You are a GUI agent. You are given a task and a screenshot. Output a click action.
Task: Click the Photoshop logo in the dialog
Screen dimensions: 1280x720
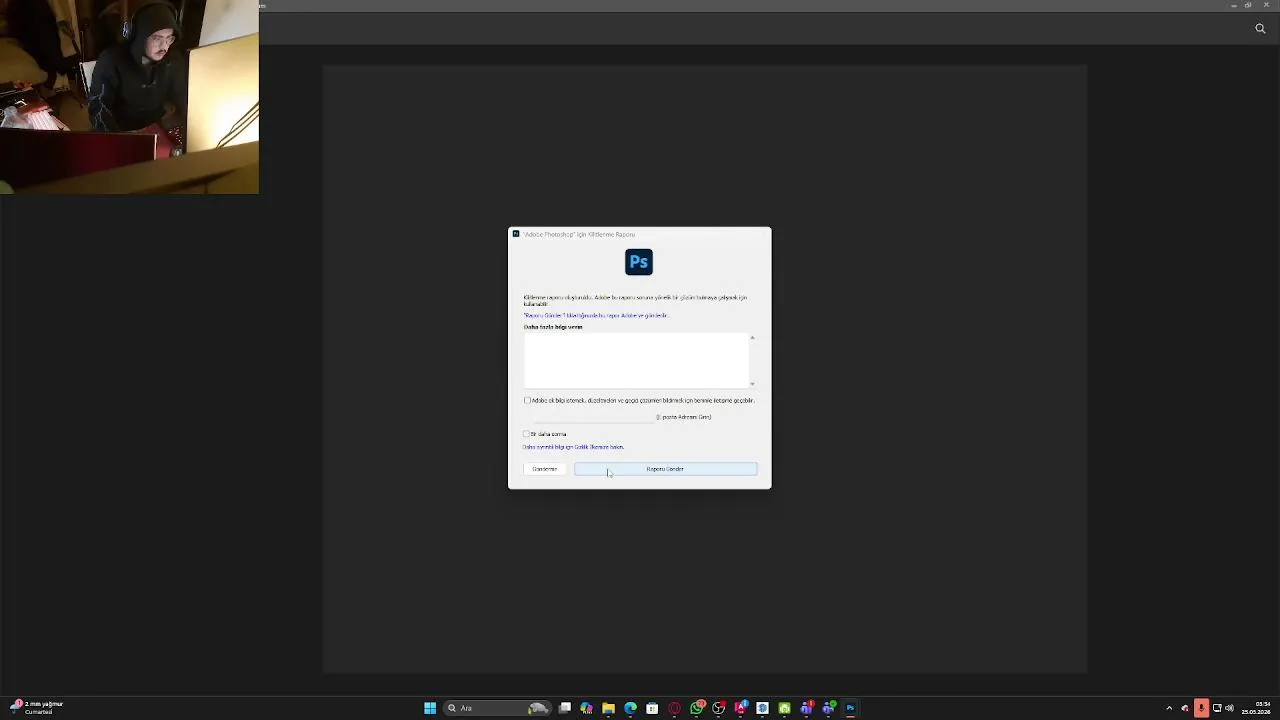point(639,262)
